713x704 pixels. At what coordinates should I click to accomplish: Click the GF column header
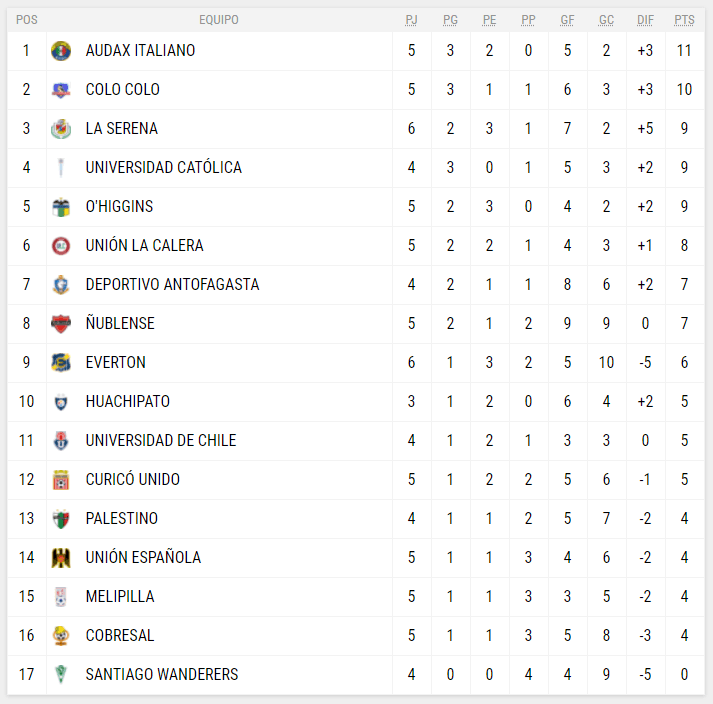click(567, 20)
